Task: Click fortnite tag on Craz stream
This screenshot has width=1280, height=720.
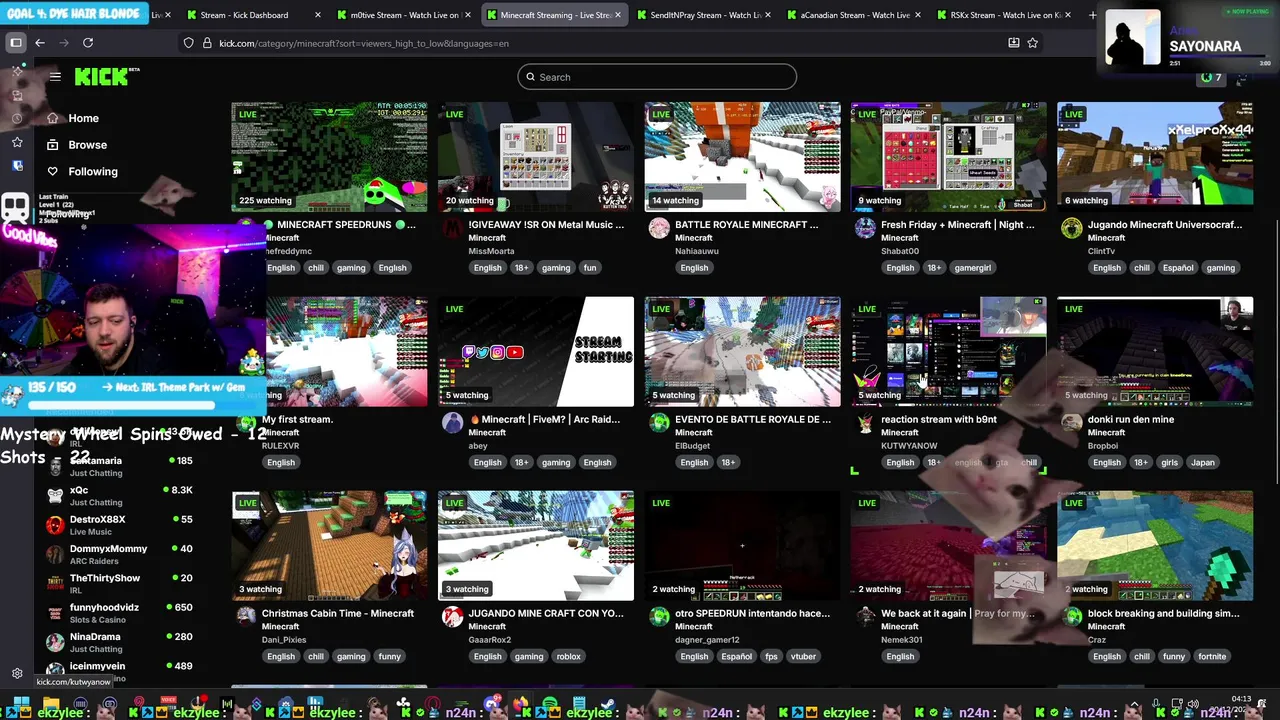Action: 1212,657
